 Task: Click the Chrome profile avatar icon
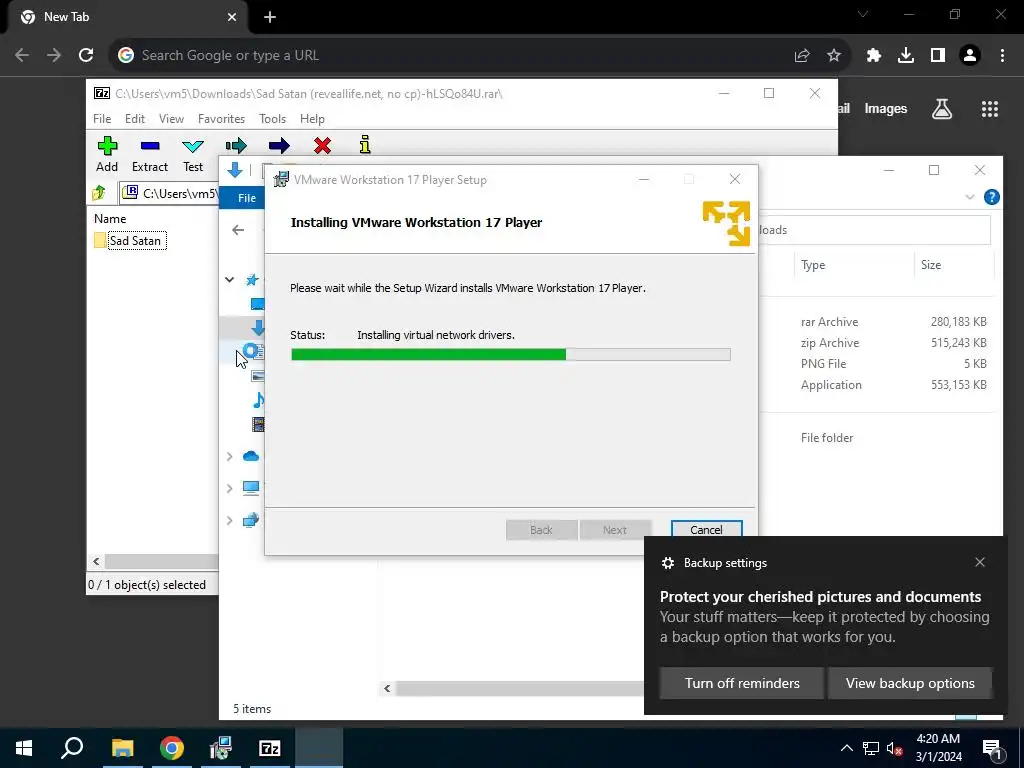click(x=970, y=56)
